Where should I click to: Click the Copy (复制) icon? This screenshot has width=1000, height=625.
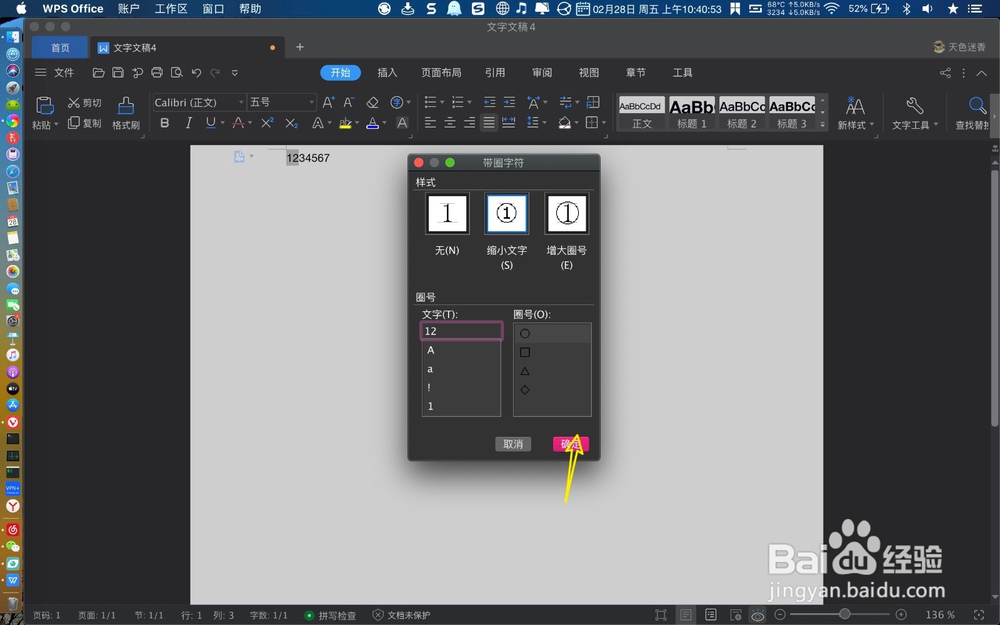(x=74, y=122)
